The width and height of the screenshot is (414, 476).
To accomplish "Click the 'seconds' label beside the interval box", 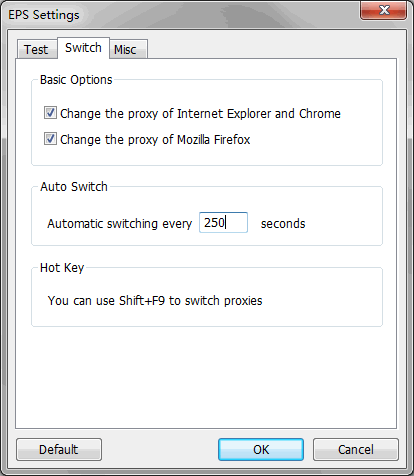I will 283,223.
